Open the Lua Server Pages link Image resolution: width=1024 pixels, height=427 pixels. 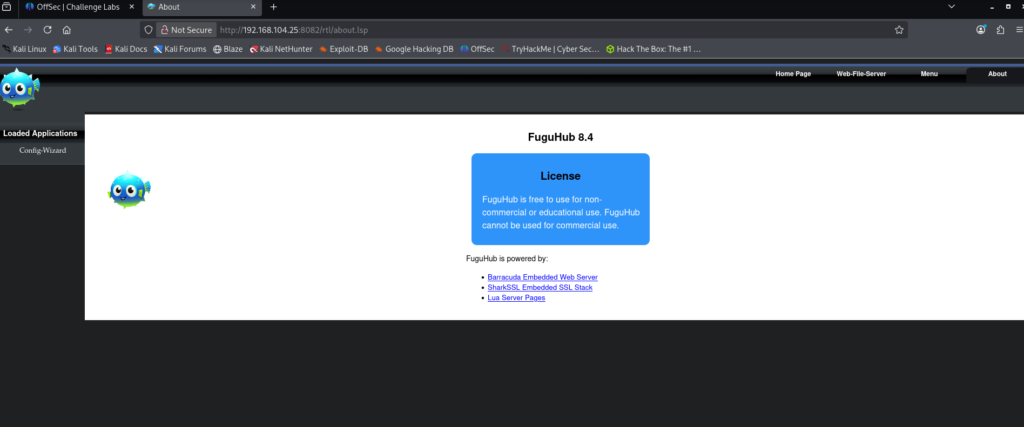516,298
